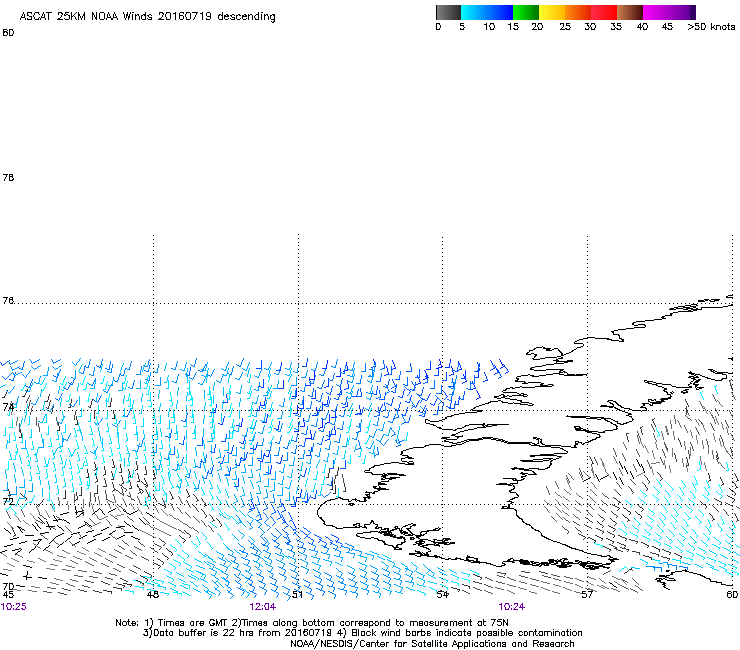Click the legend tick label '10'
Screen dimensions: 740x650
[x=489, y=26]
